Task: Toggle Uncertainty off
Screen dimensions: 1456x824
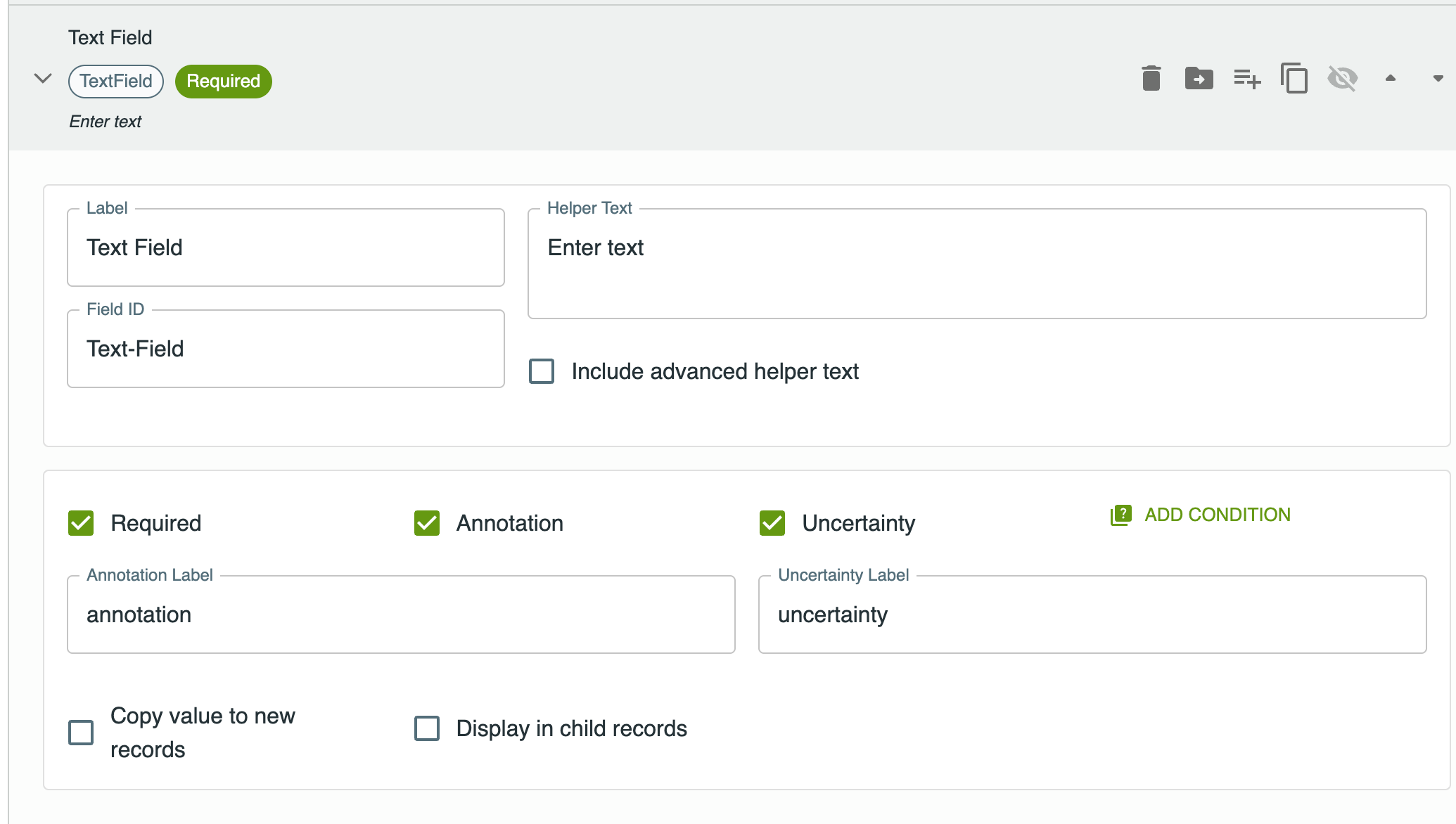Action: tap(772, 522)
